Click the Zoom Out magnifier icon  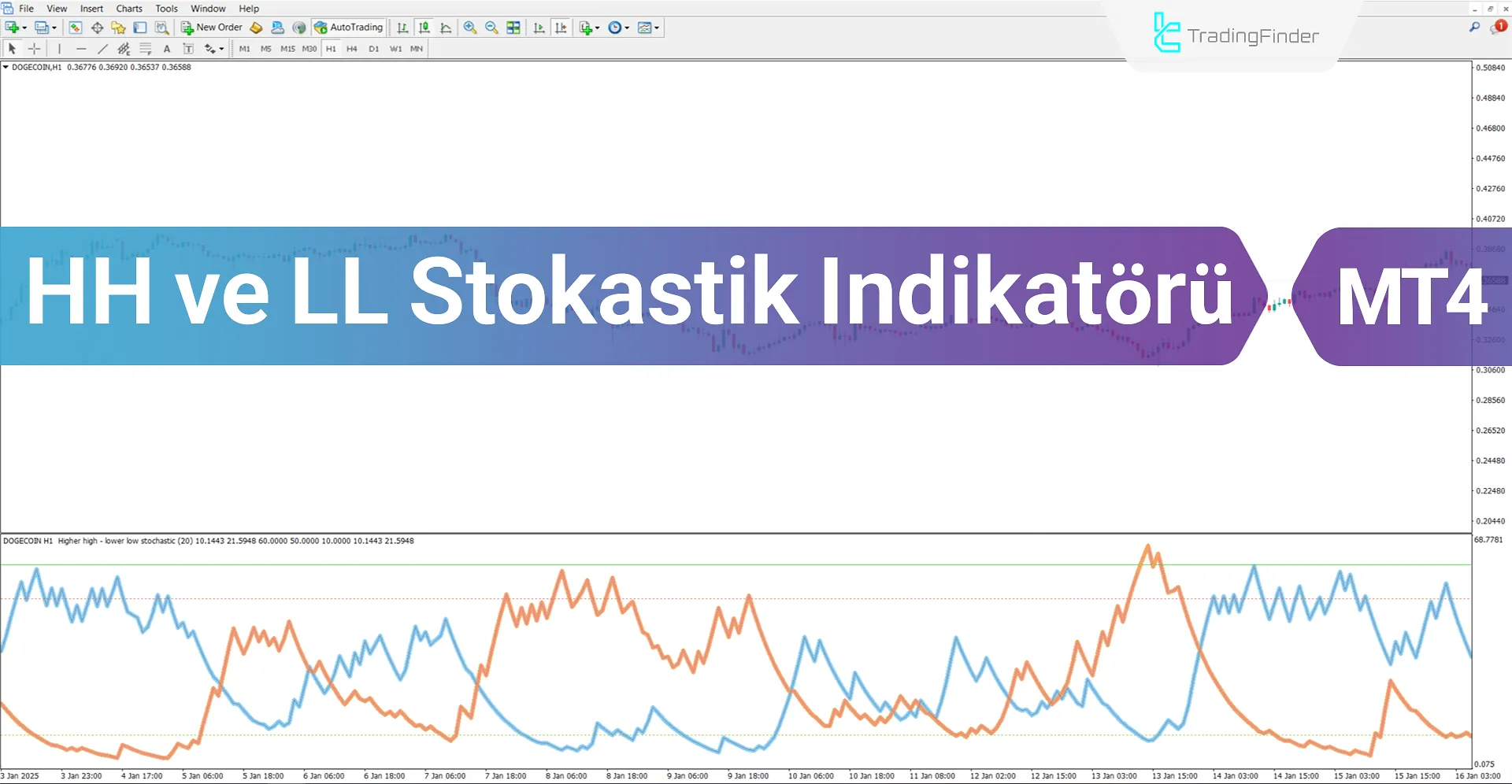point(491,28)
